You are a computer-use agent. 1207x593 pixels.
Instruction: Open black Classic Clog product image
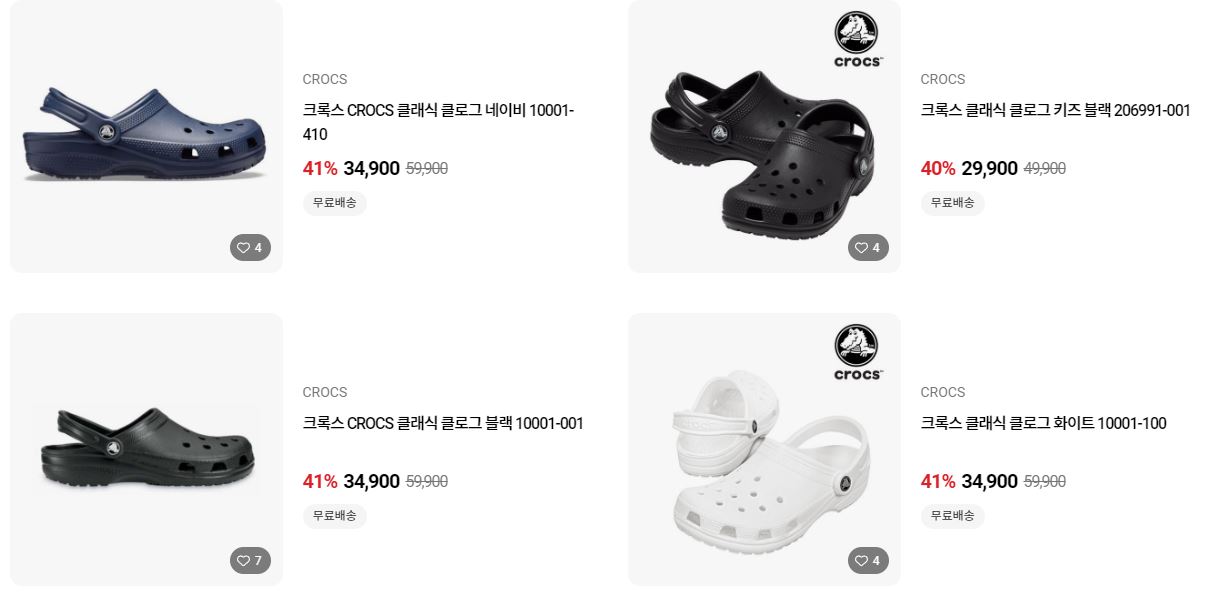(146, 449)
